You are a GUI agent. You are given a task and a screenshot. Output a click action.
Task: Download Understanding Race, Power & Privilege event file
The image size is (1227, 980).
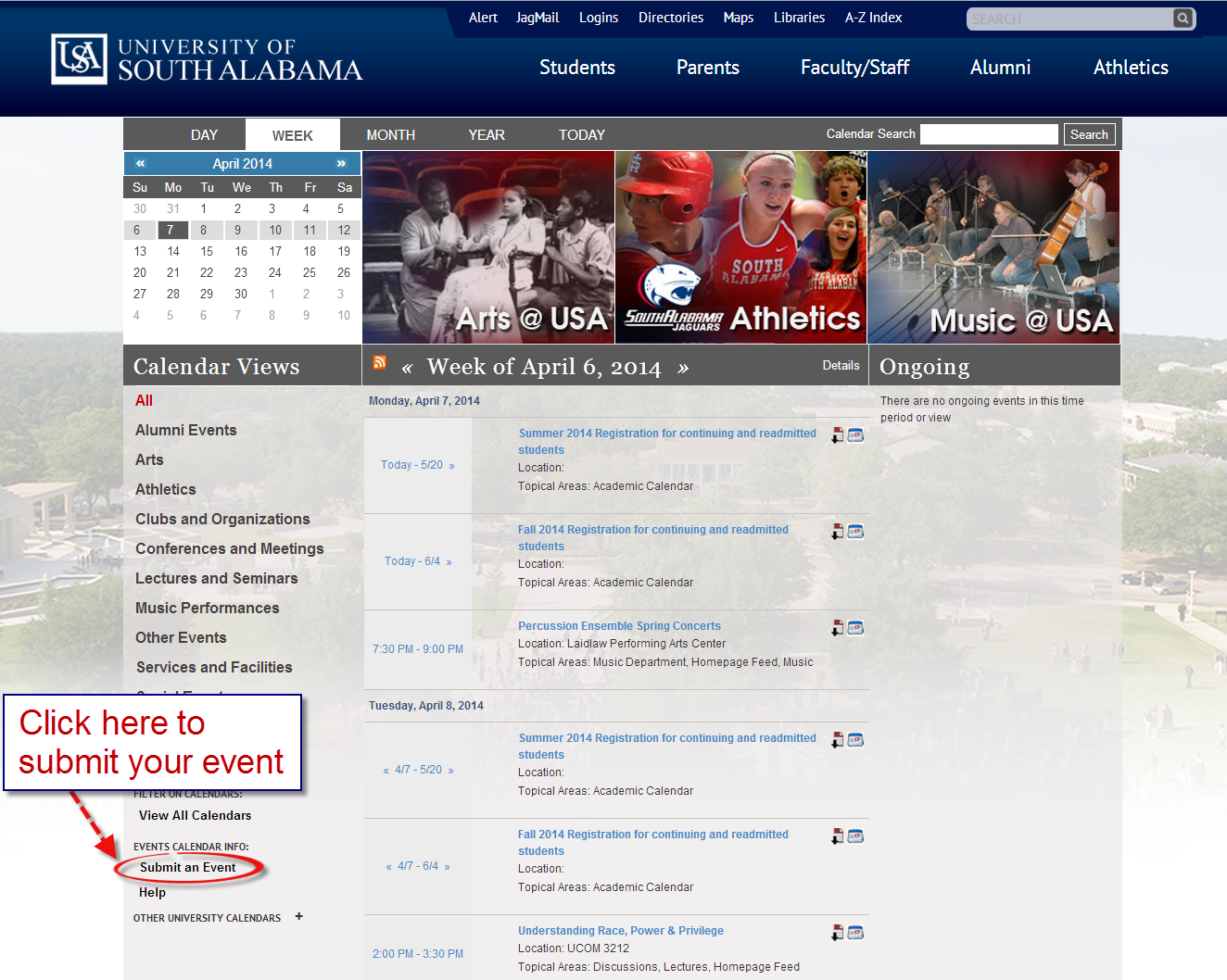[x=838, y=933]
